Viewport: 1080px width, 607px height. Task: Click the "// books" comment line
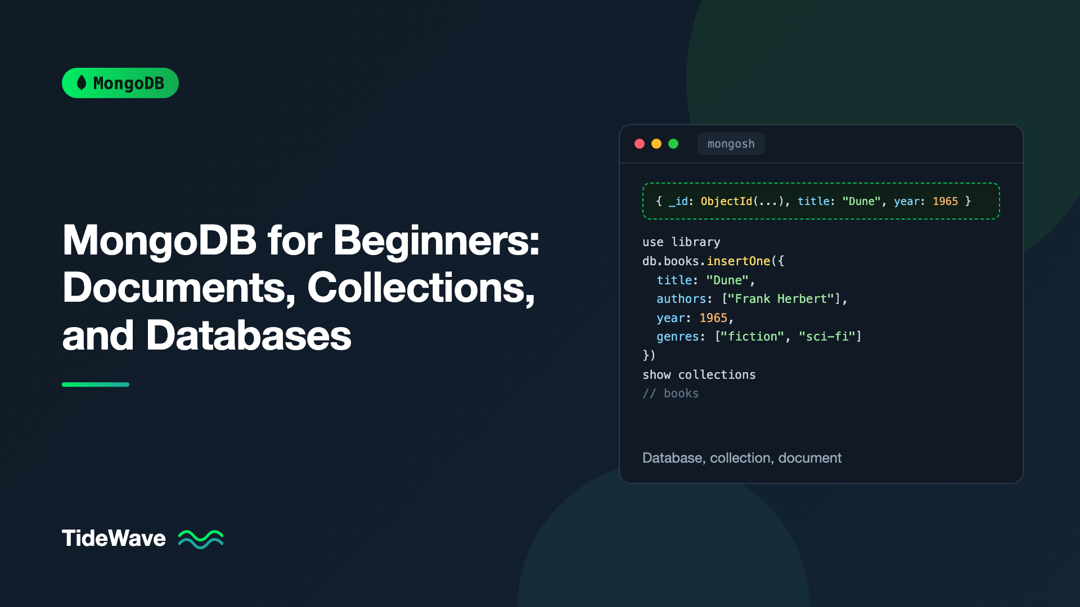pyautogui.click(x=670, y=393)
